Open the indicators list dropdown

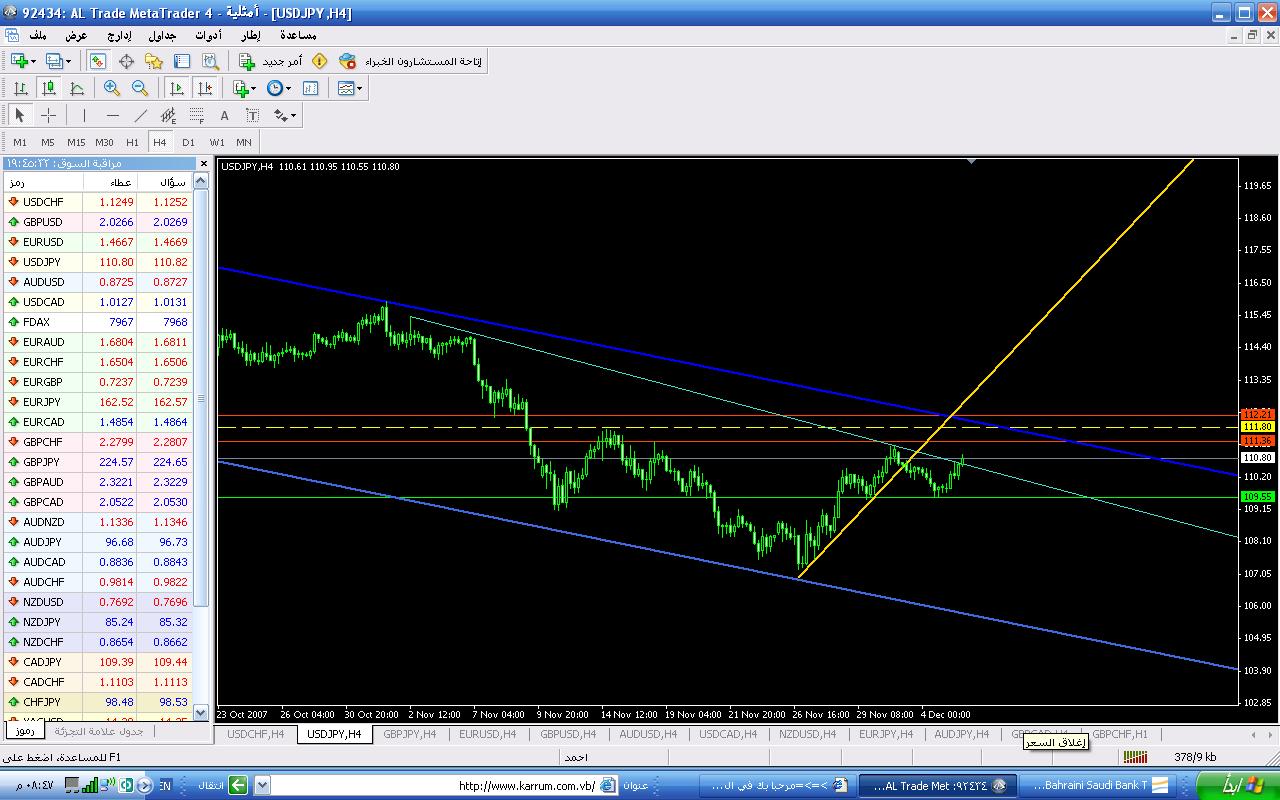click(x=244, y=88)
